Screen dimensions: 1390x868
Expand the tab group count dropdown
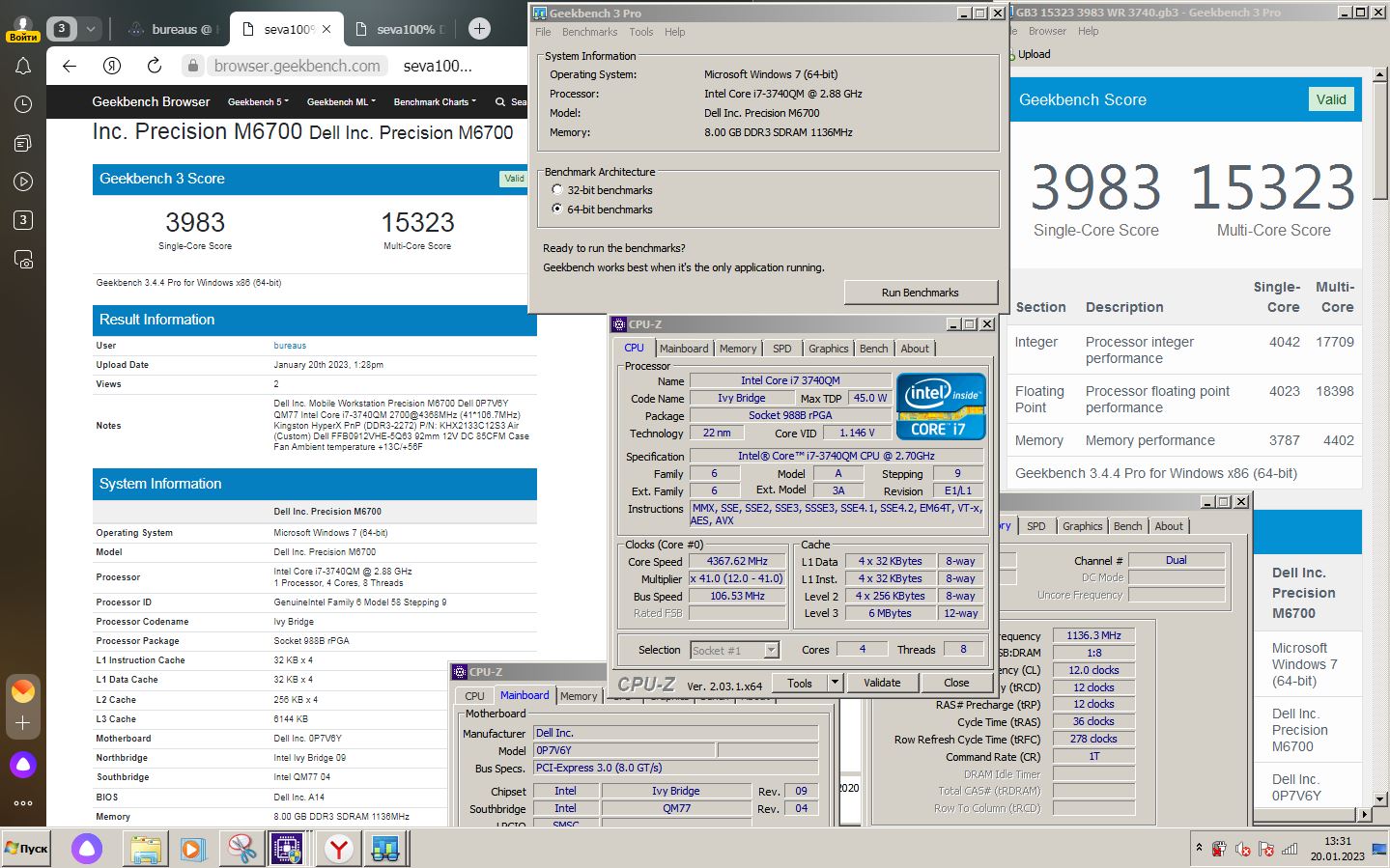[x=90, y=29]
